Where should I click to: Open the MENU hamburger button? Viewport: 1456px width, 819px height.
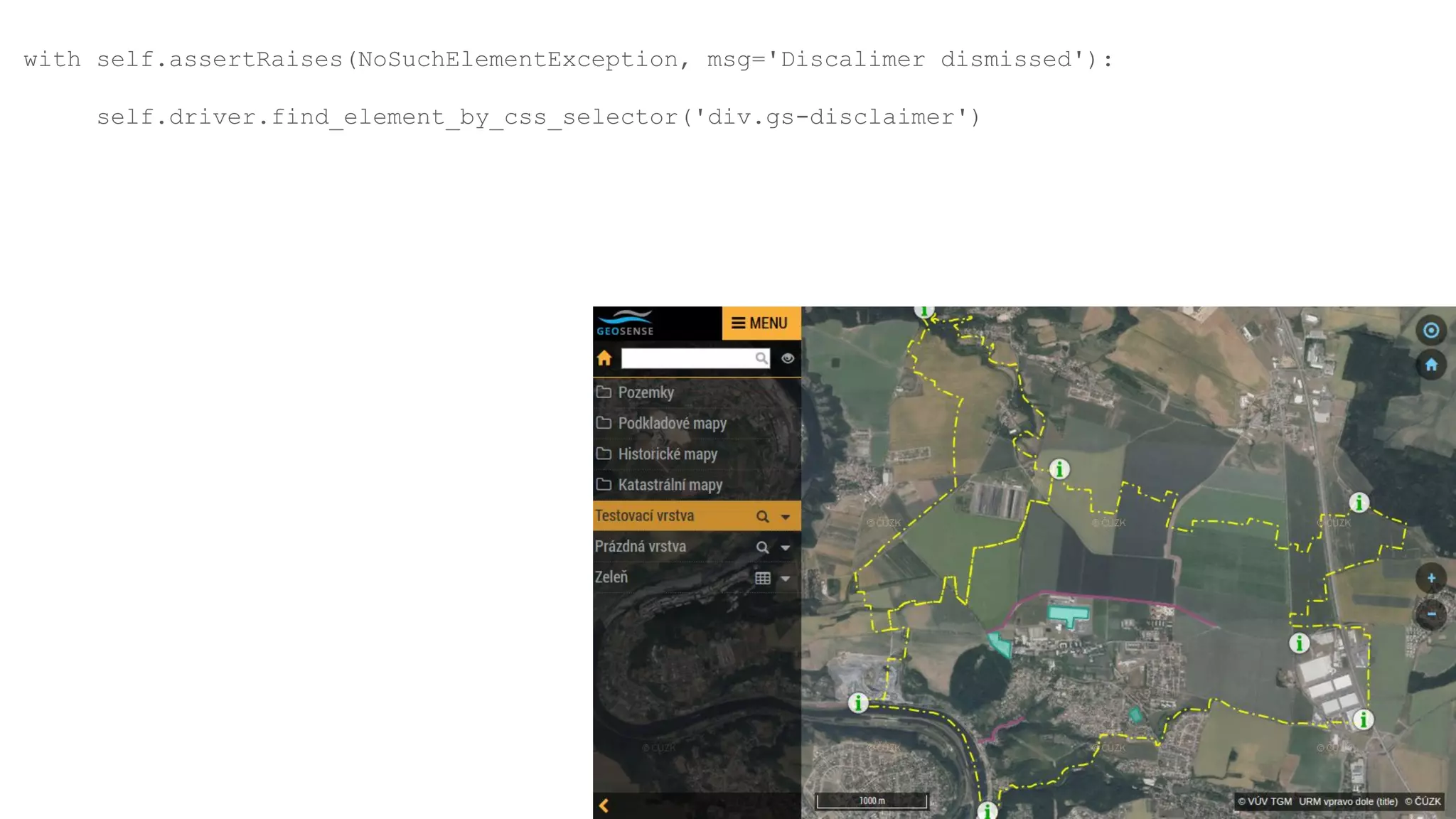(761, 323)
